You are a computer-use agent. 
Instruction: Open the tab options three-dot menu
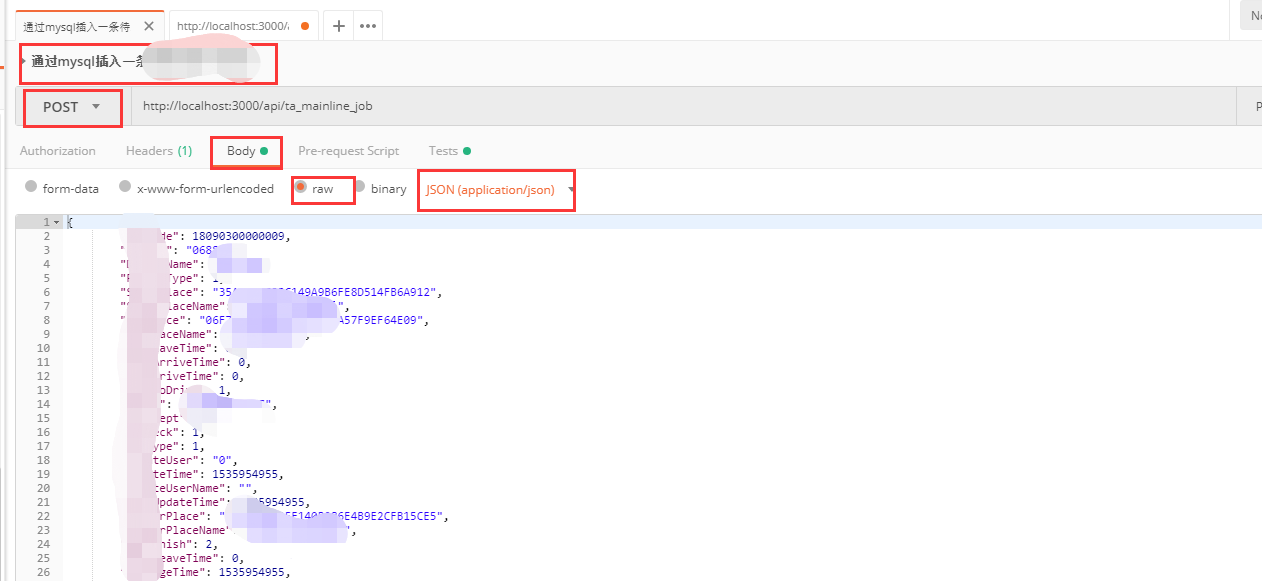click(367, 26)
